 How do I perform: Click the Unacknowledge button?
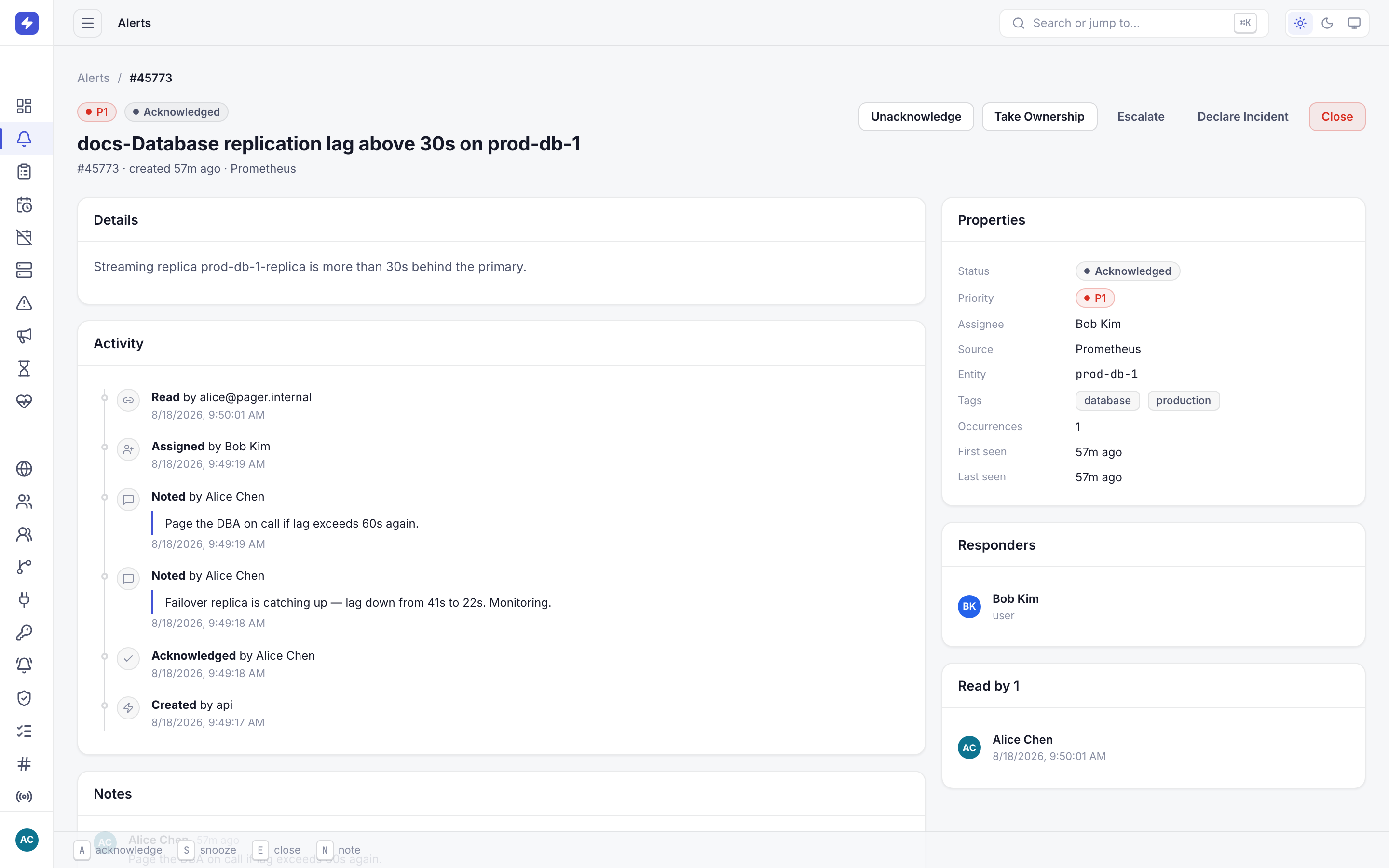tap(916, 117)
